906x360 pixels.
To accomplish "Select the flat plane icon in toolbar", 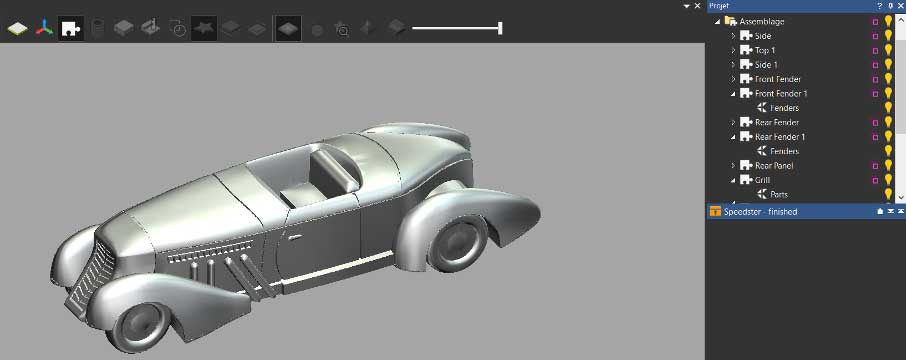I will (18, 28).
